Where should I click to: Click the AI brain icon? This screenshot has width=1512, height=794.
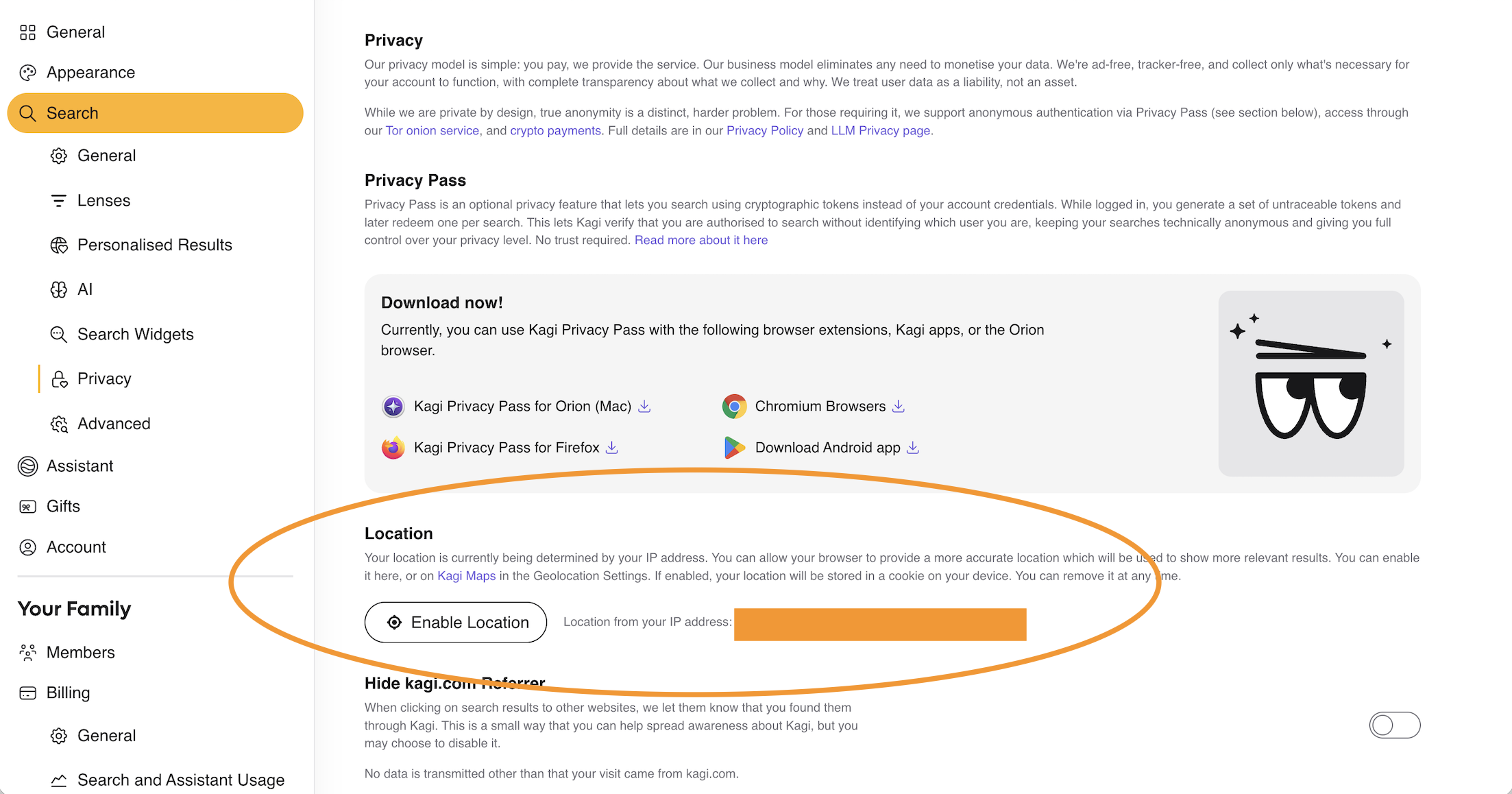(59, 290)
